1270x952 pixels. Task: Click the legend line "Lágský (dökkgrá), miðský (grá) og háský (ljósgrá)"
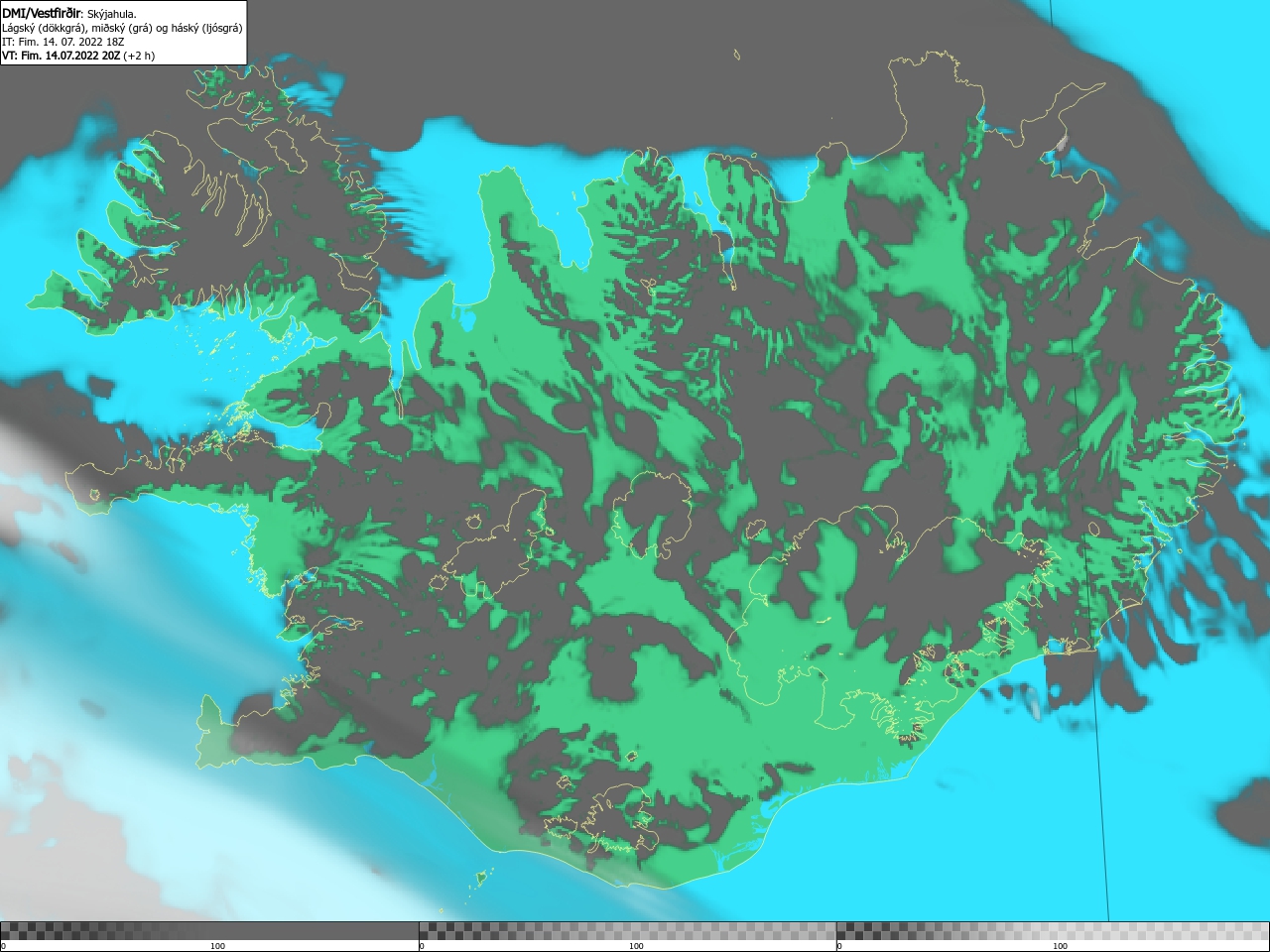[122, 28]
